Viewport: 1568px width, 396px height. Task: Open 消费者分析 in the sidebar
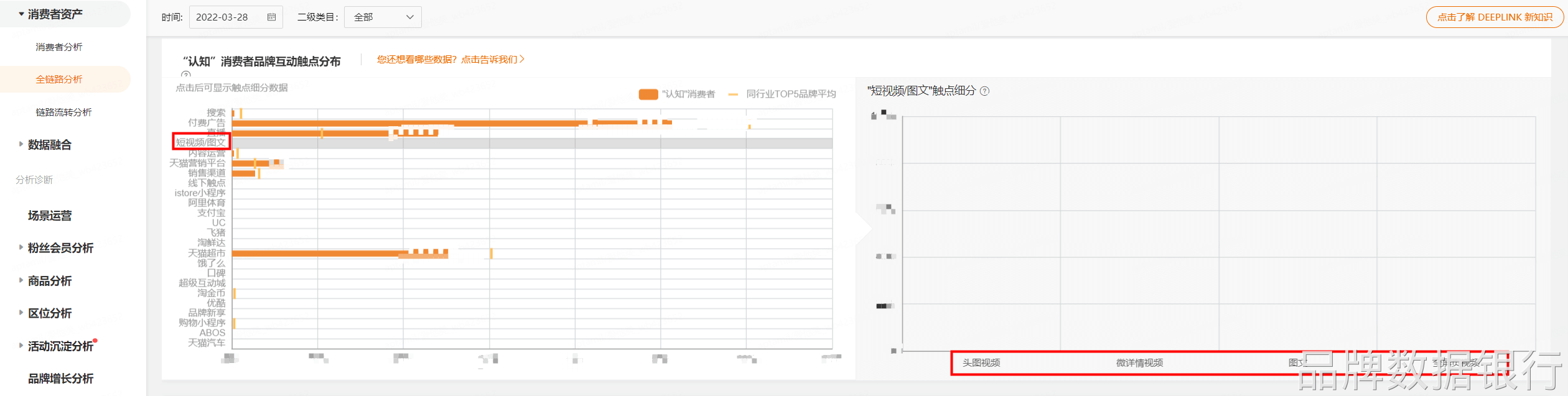coord(59,47)
